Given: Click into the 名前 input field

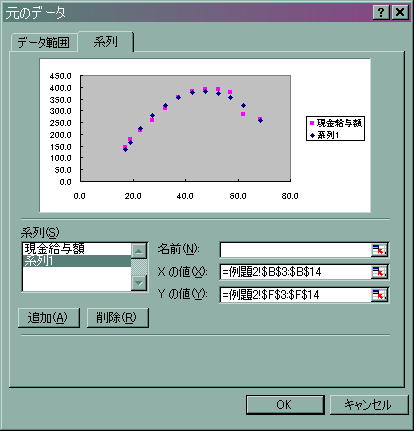Looking at the screenshot, I should click(x=296, y=250).
